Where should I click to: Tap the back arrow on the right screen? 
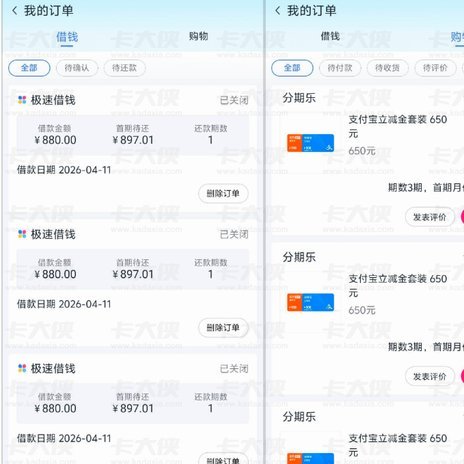(277, 11)
